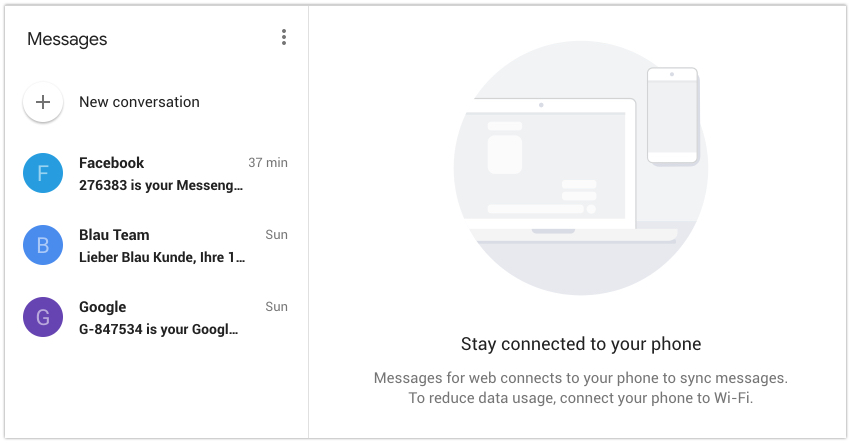The height and width of the screenshot is (443, 851).
Task: Select the G-847534 verification message preview
Action: point(158,329)
